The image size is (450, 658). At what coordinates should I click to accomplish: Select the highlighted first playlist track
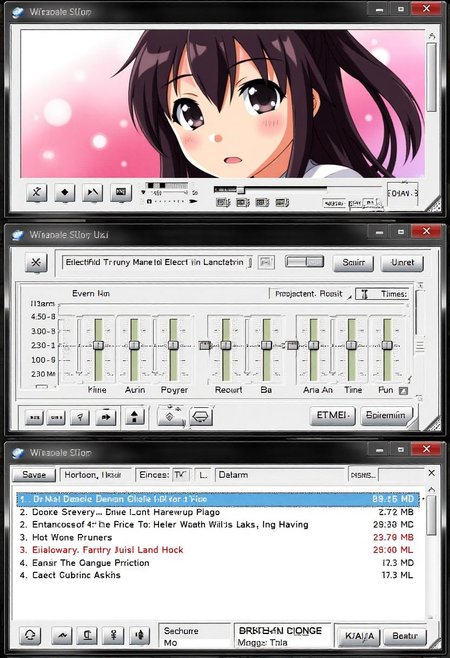(x=218, y=499)
